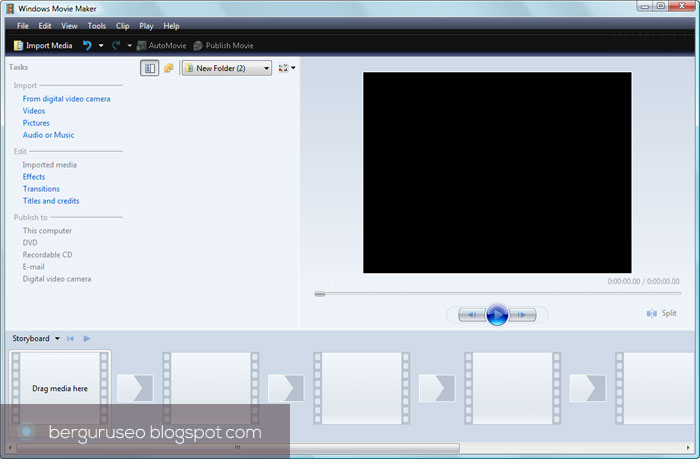Open the Edit menu
Screen dimensions: 700x459
tap(45, 26)
